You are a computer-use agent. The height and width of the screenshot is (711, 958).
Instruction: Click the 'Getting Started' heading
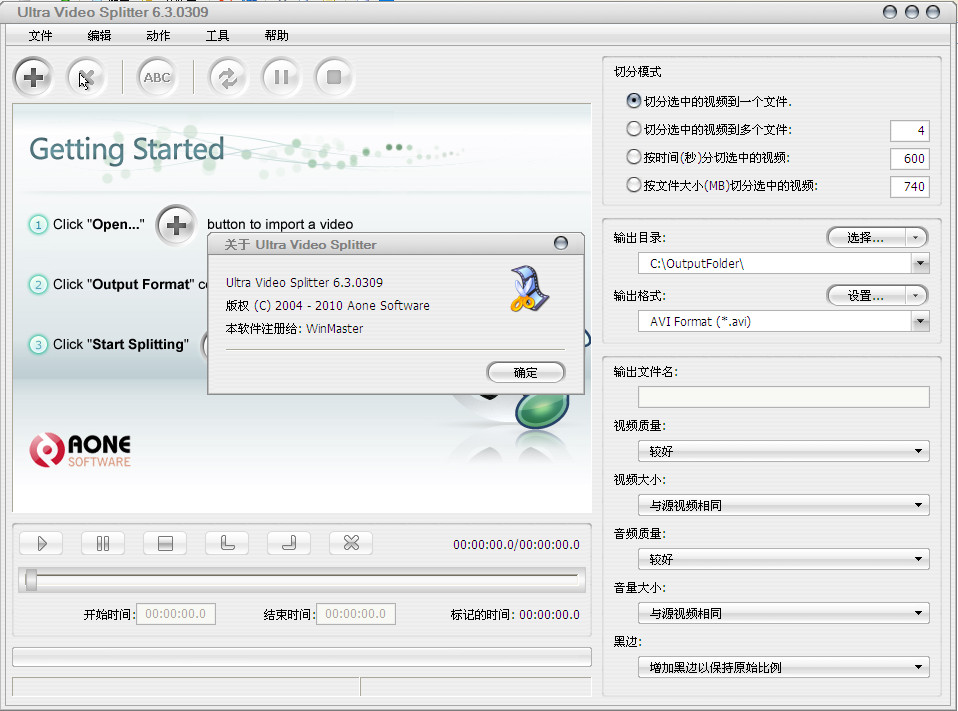(127, 150)
